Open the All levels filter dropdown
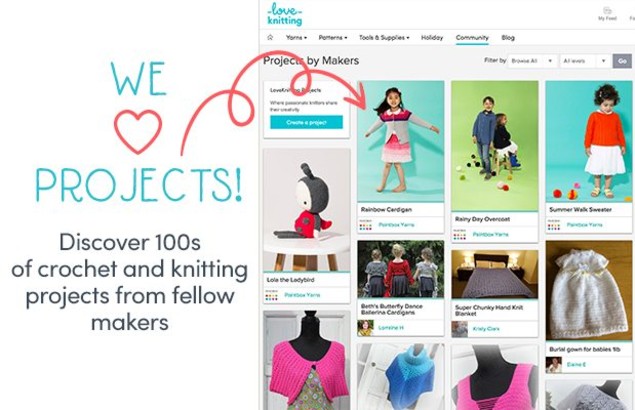 [x=585, y=61]
